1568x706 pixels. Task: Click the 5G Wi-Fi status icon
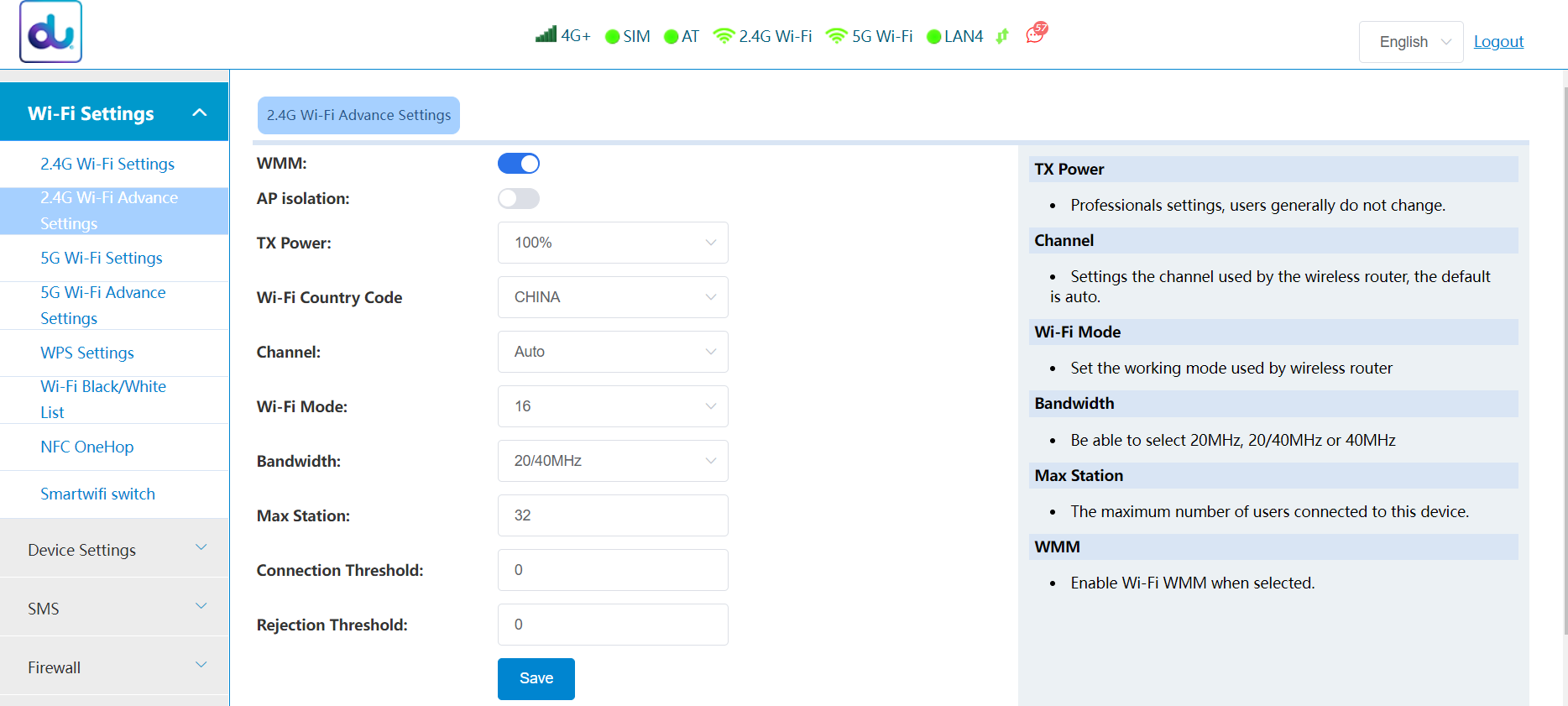tap(836, 35)
